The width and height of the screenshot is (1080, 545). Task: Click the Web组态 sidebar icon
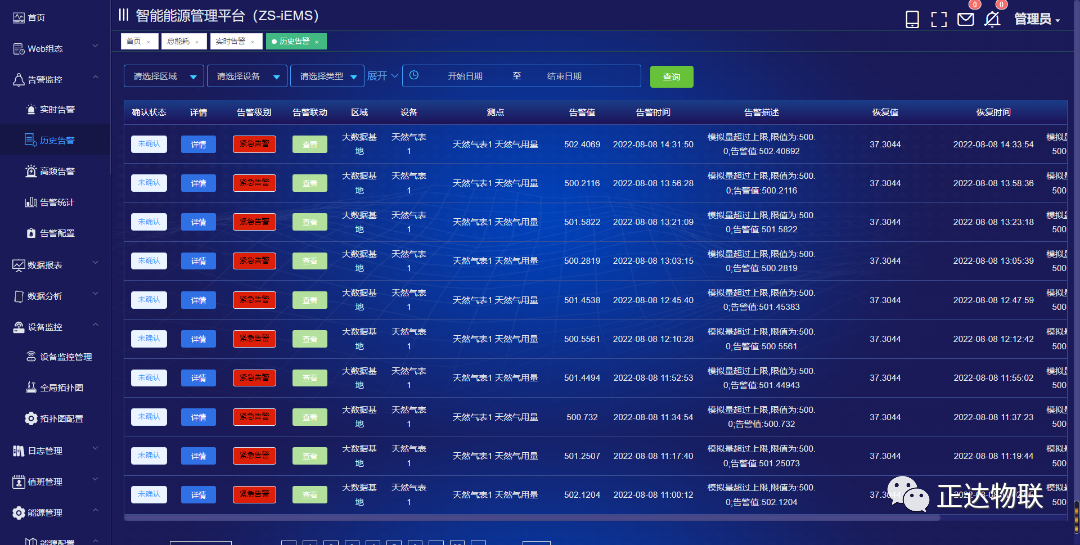(x=19, y=49)
